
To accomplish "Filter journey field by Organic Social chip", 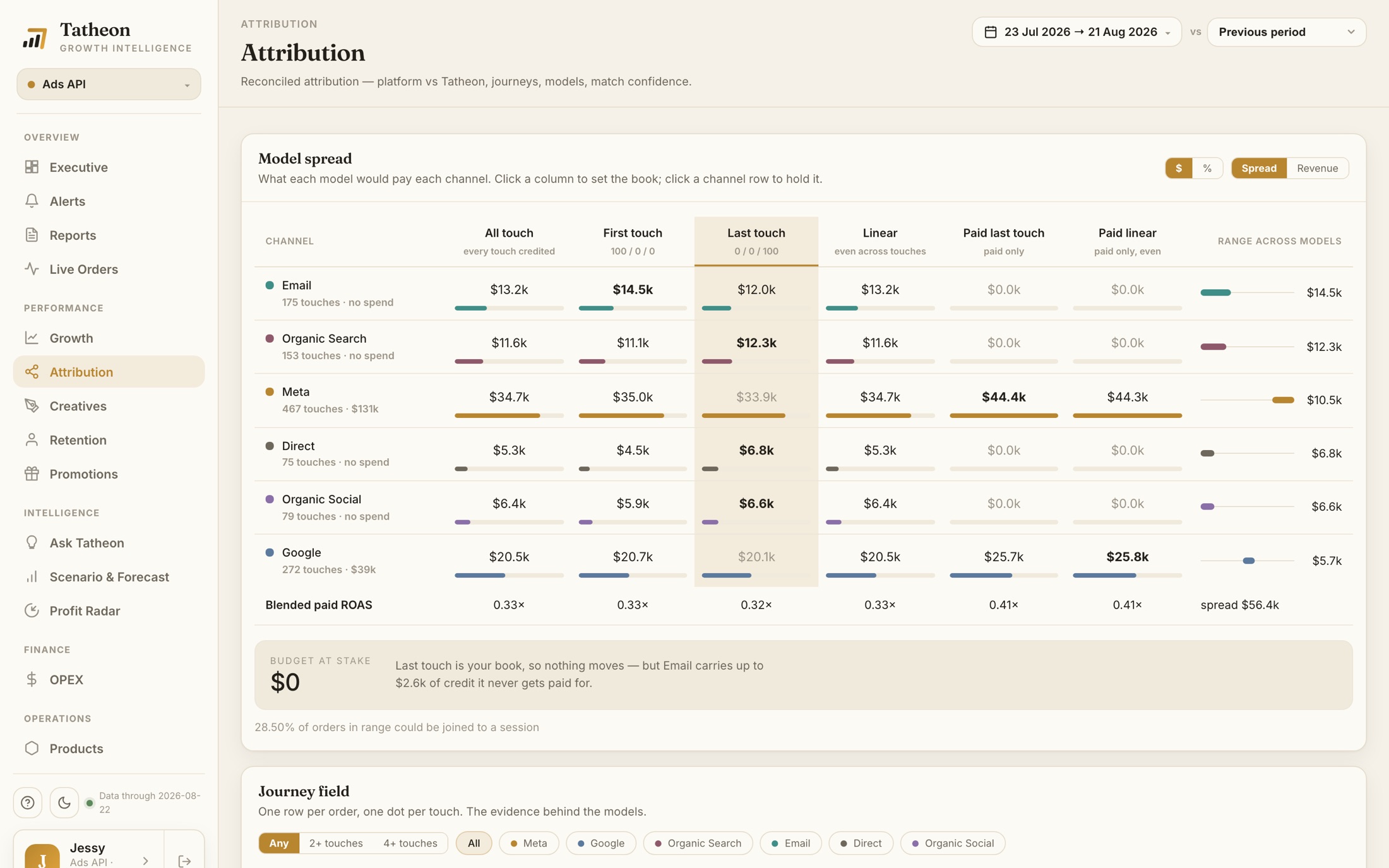I will [953, 843].
